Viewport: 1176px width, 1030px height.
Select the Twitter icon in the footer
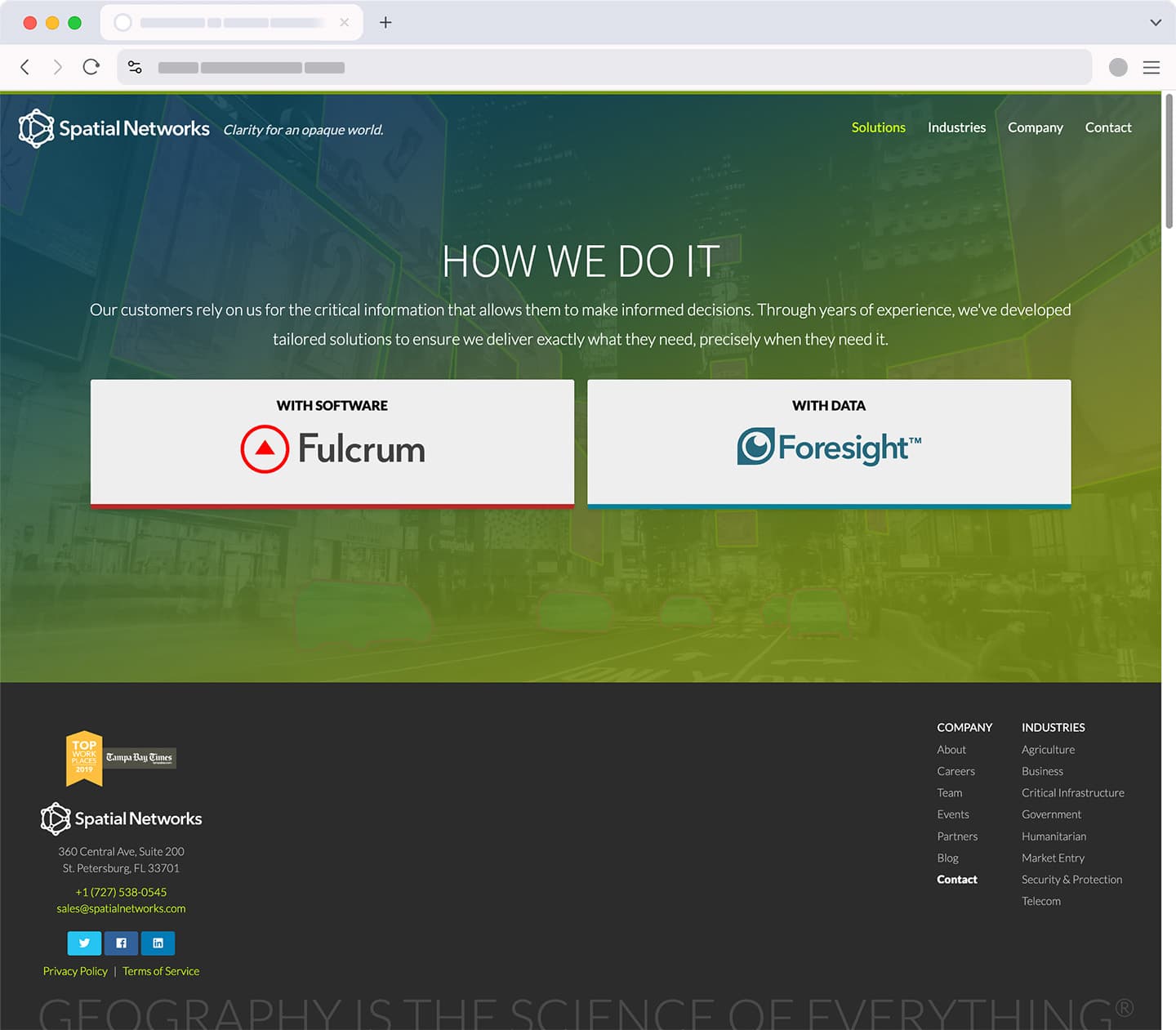(84, 943)
